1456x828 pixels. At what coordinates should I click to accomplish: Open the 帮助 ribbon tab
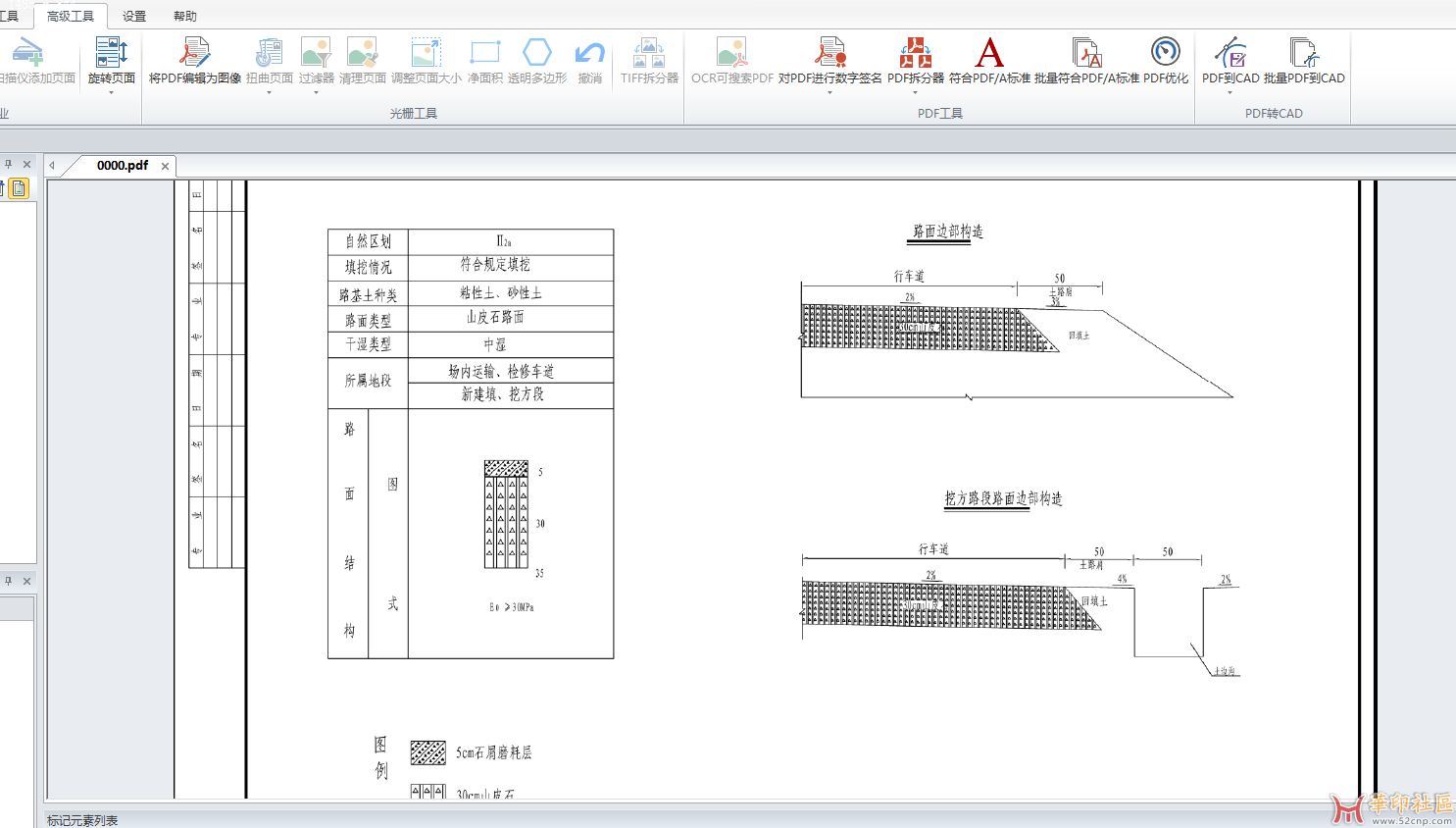pos(185,16)
